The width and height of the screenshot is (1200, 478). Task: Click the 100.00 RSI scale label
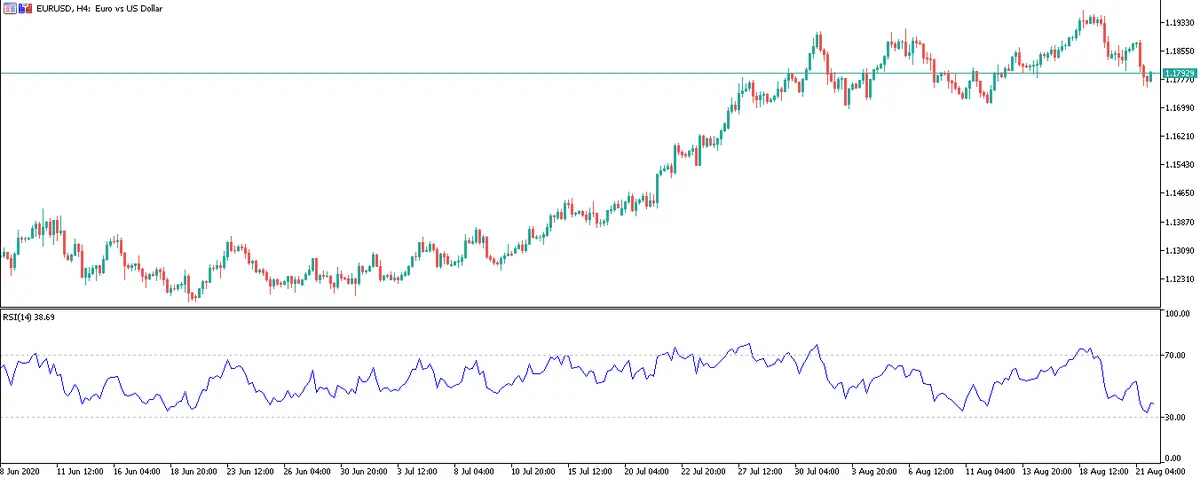(1174, 315)
